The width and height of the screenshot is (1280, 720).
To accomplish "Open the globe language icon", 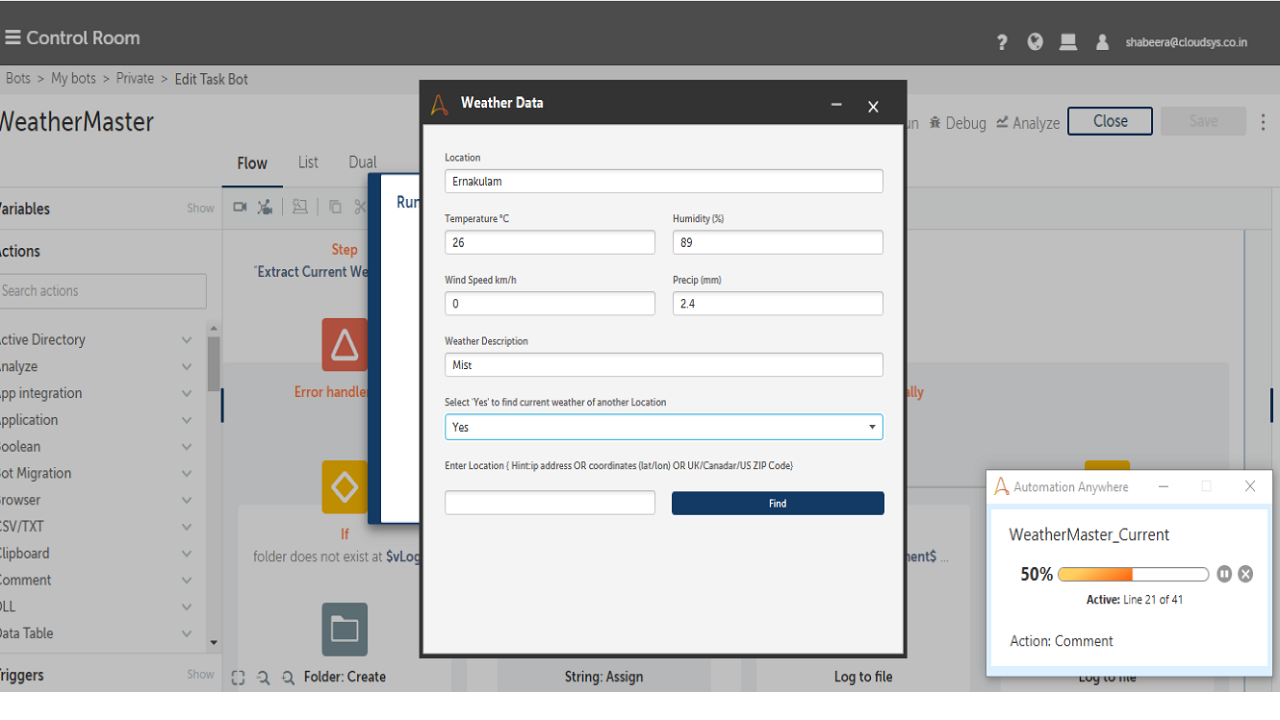I will pos(1035,42).
